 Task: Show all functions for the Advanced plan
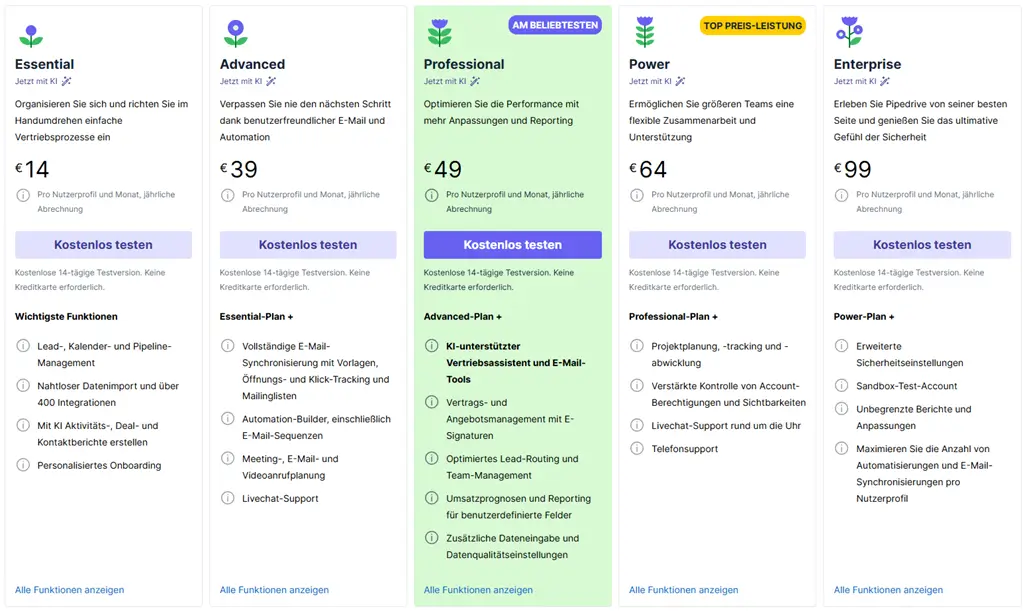pyautogui.click(x=274, y=590)
